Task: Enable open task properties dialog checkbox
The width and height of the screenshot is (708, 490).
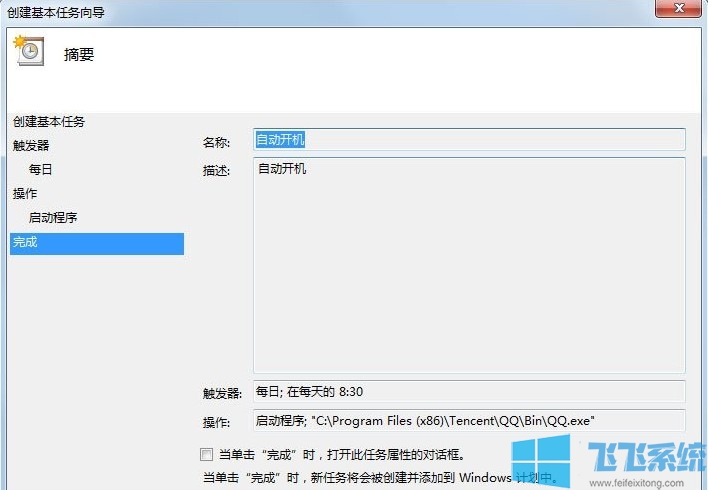Action: 206,454
